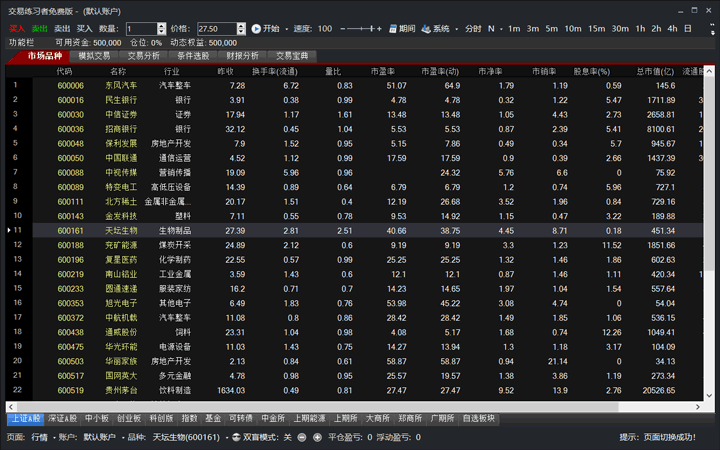This screenshot has width=720, height=450.
Task: Switch to the 30m timeframe
Action: (620, 28)
